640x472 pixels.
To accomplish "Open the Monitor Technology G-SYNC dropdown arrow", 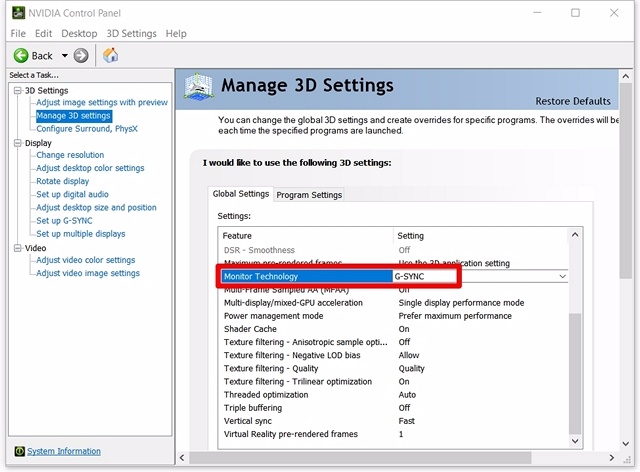I will tap(562, 276).
